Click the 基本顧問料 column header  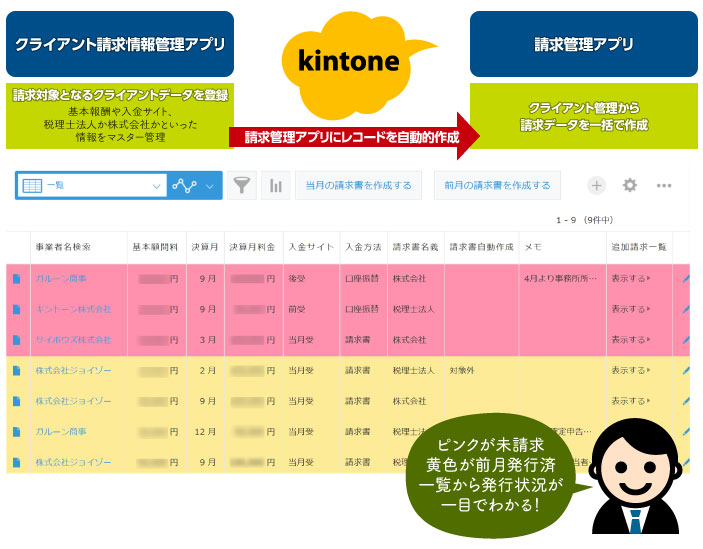pos(155,247)
